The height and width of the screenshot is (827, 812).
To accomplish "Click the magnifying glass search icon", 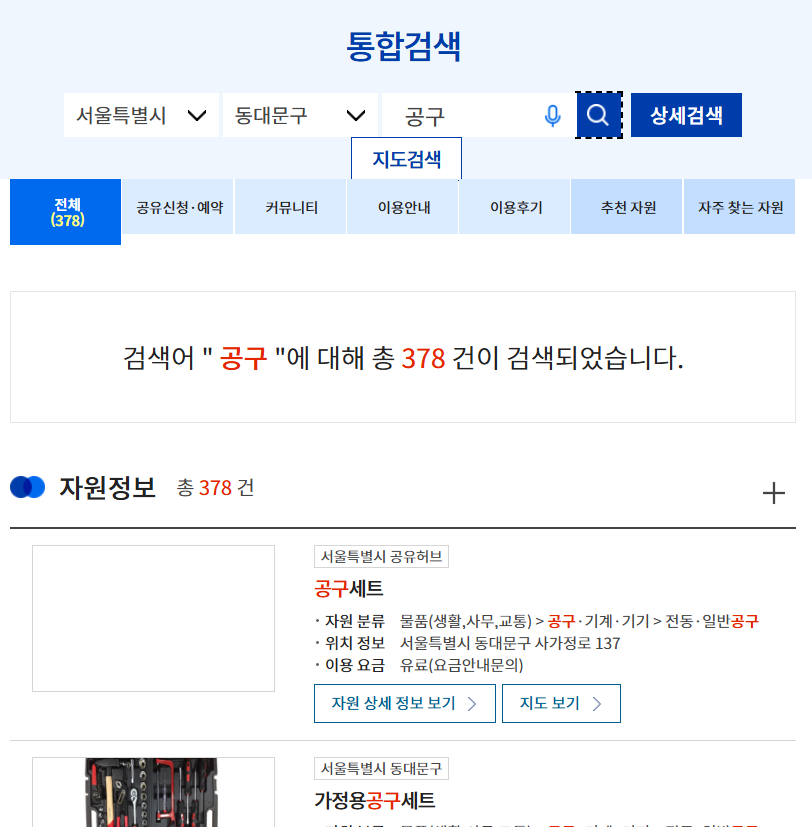I will 598,114.
